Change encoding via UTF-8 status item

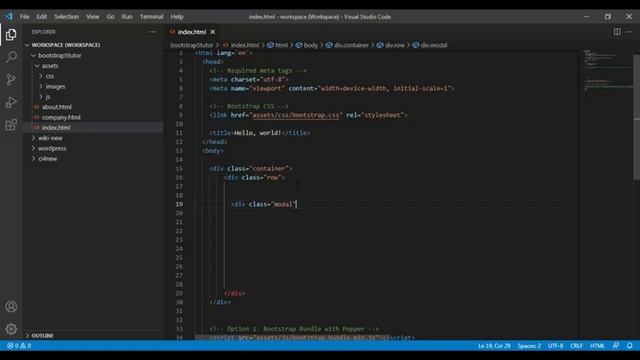[x=555, y=346]
